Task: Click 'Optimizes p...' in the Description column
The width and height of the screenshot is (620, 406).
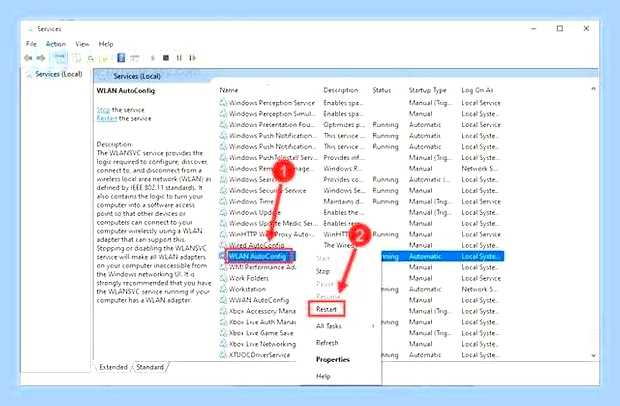Action: coord(344,125)
